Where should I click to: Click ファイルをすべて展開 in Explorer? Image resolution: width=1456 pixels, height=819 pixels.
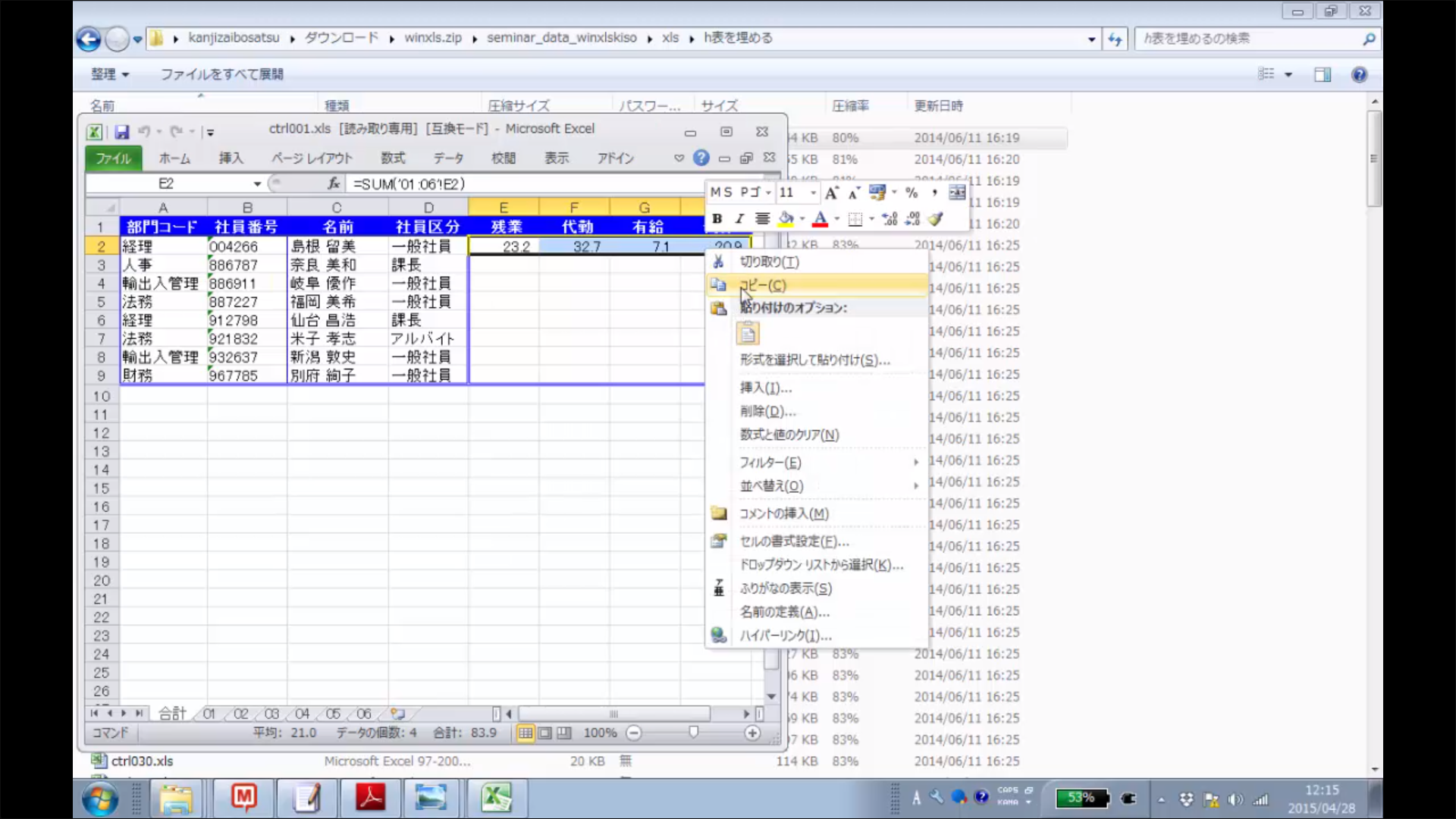pos(221,74)
